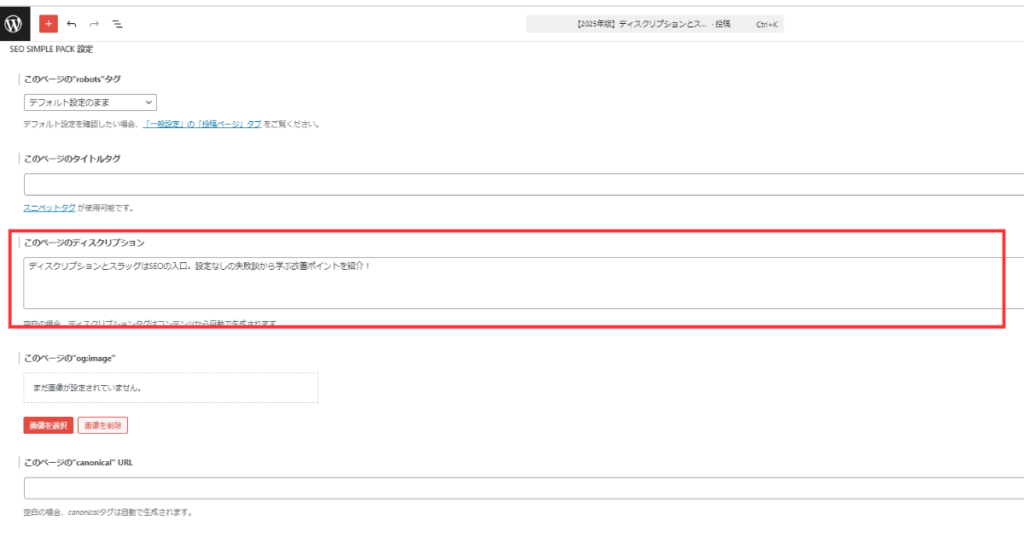The width and height of the screenshot is (1024, 538).
Task: Open the スニペットタグ help link
Action: point(49,208)
